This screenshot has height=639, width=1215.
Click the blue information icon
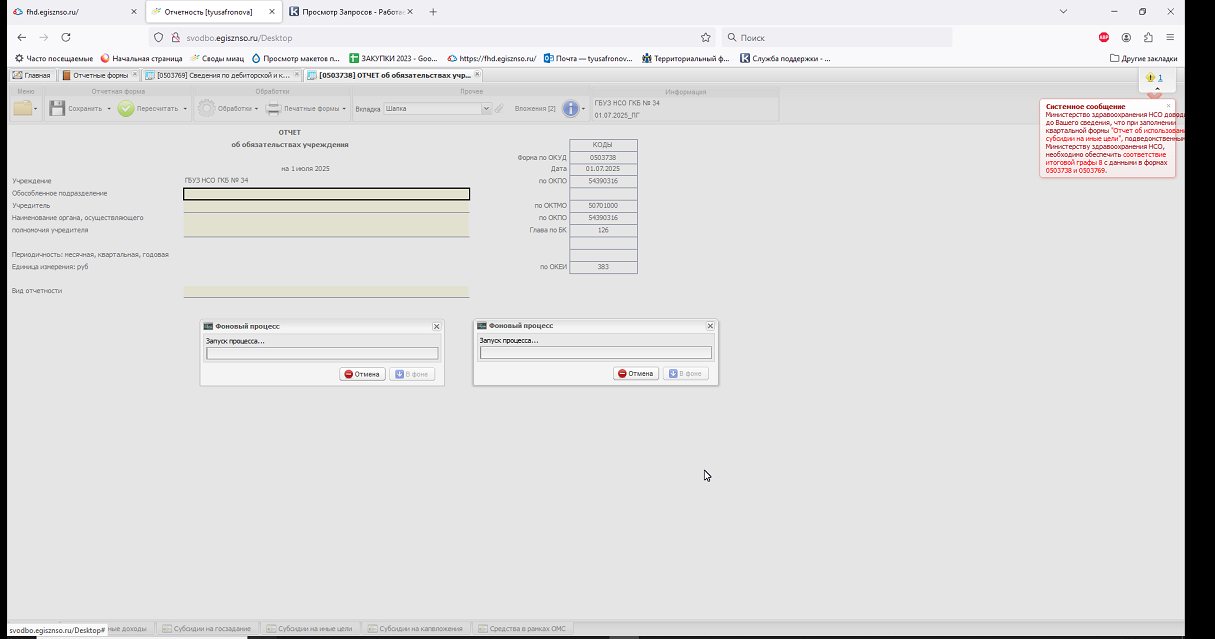coord(571,108)
